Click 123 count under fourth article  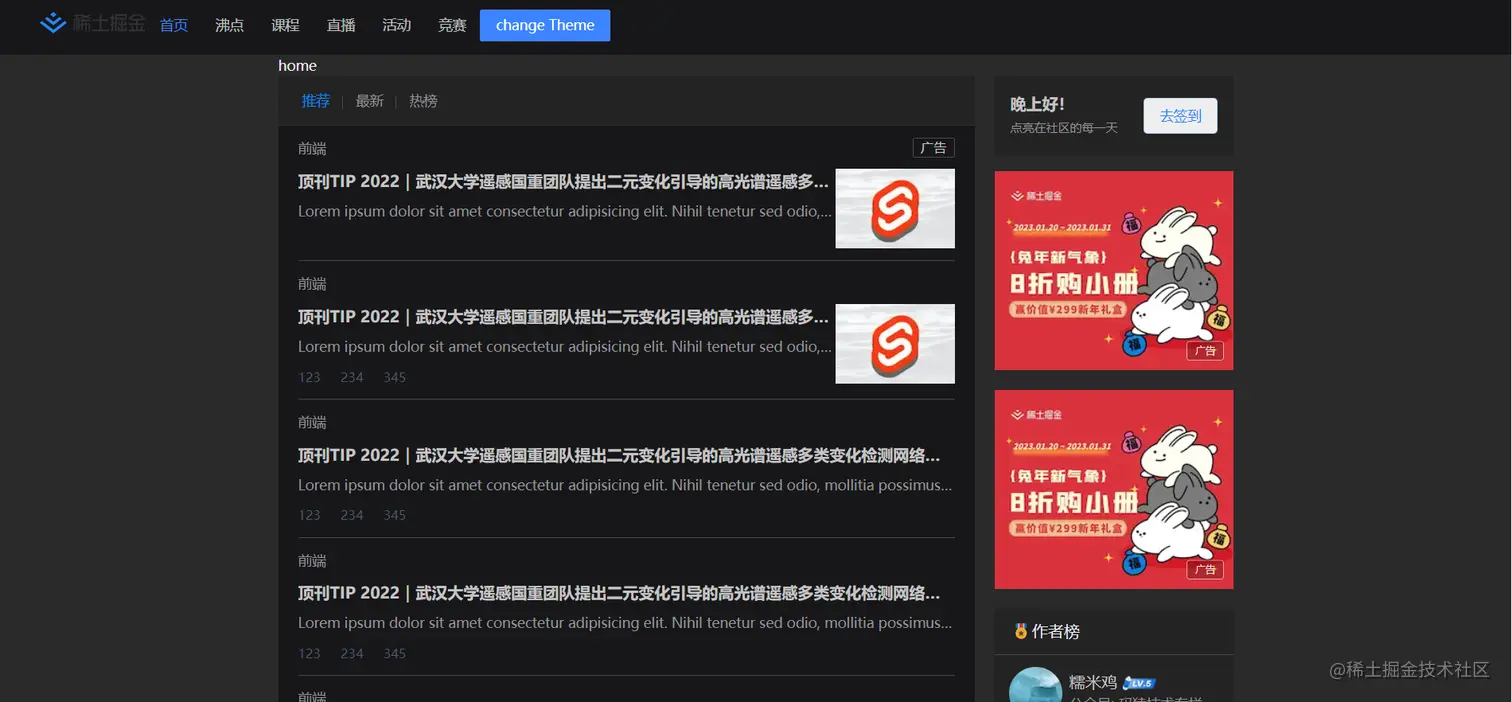click(x=309, y=653)
